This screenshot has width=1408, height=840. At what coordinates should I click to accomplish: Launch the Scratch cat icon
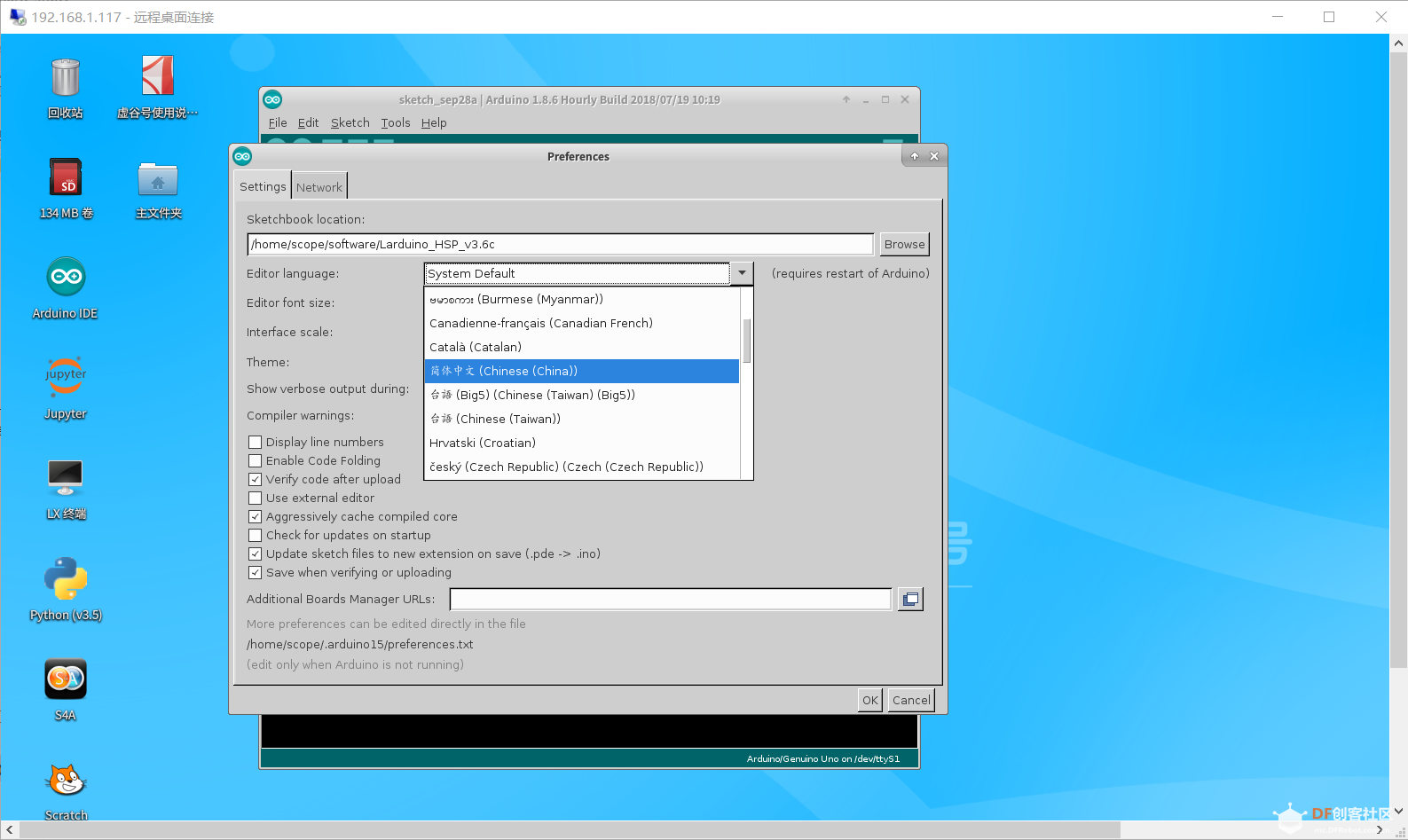point(66,781)
